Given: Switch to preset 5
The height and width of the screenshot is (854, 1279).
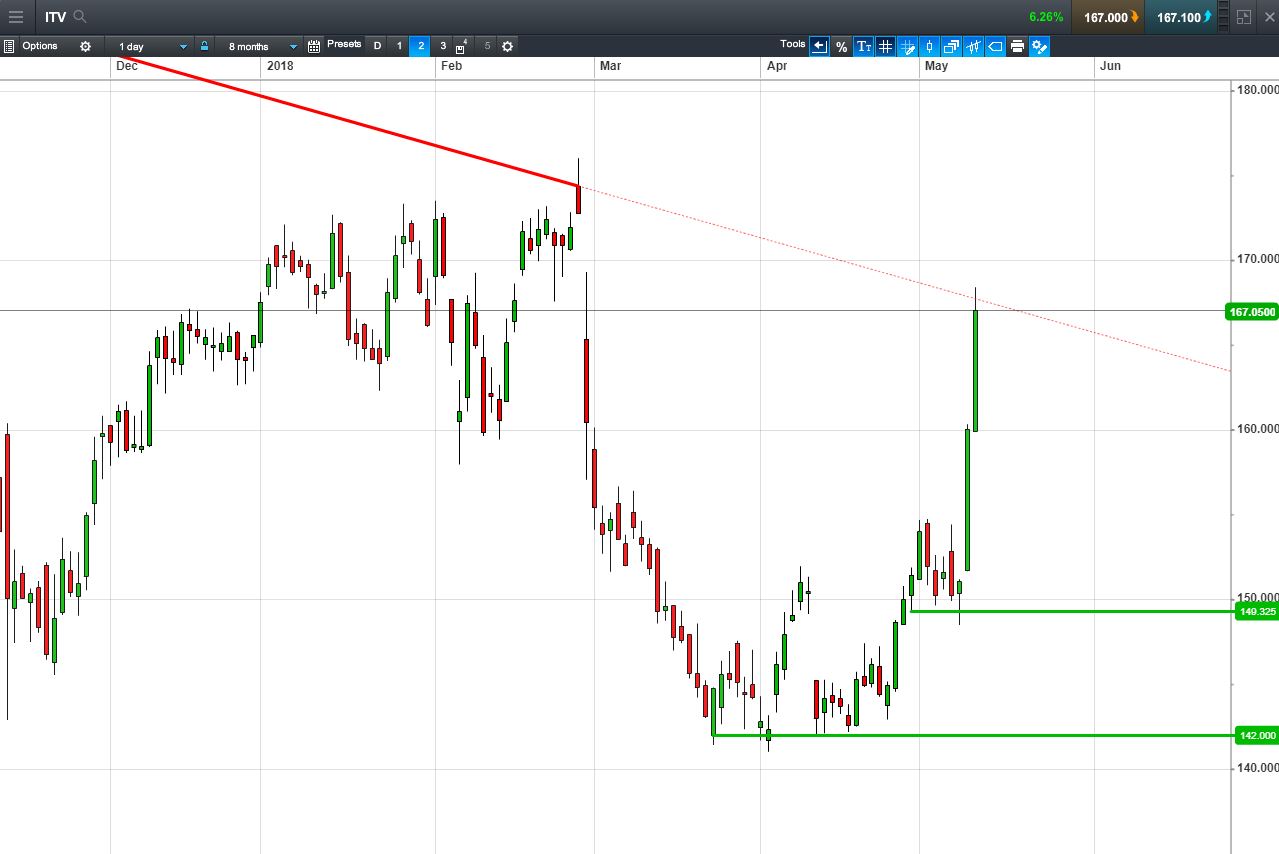Looking at the screenshot, I should [x=487, y=46].
